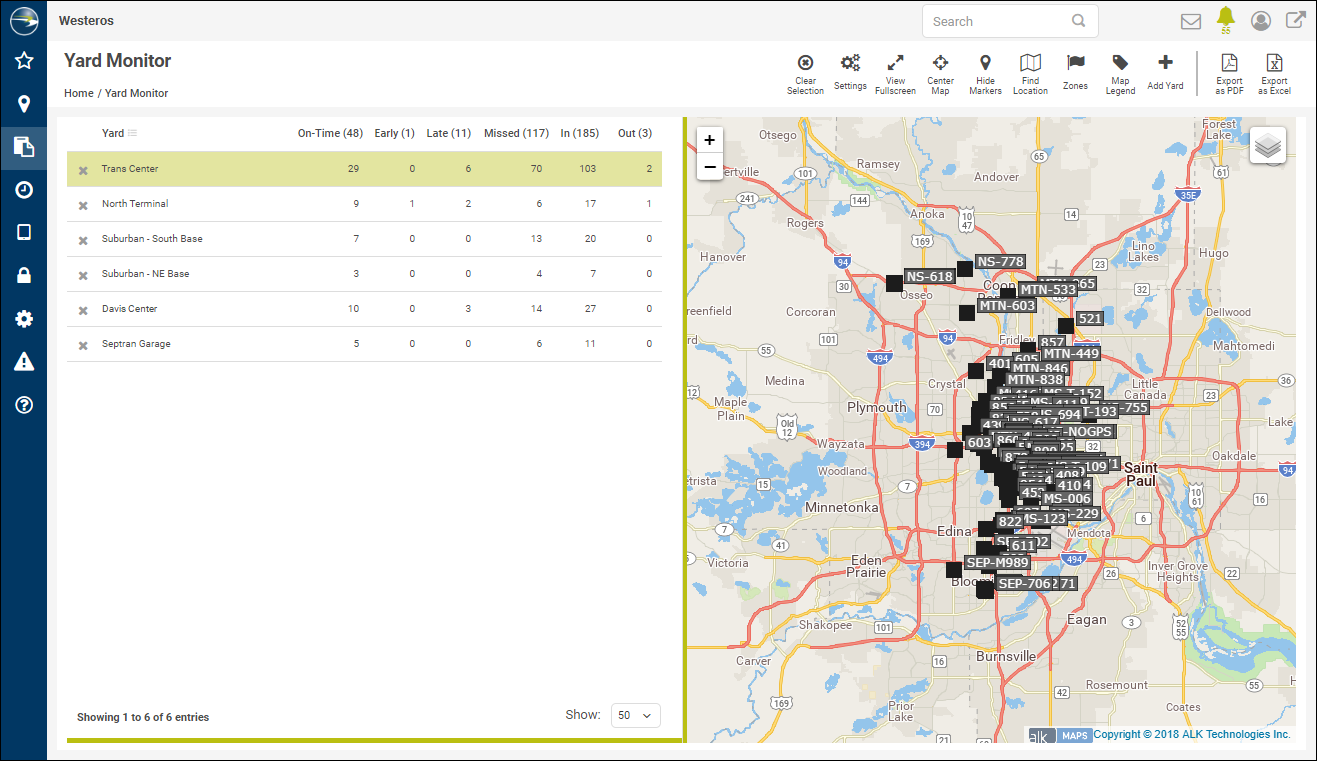Open map layers selector button
This screenshot has height=761, width=1317.
[x=1268, y=146]
